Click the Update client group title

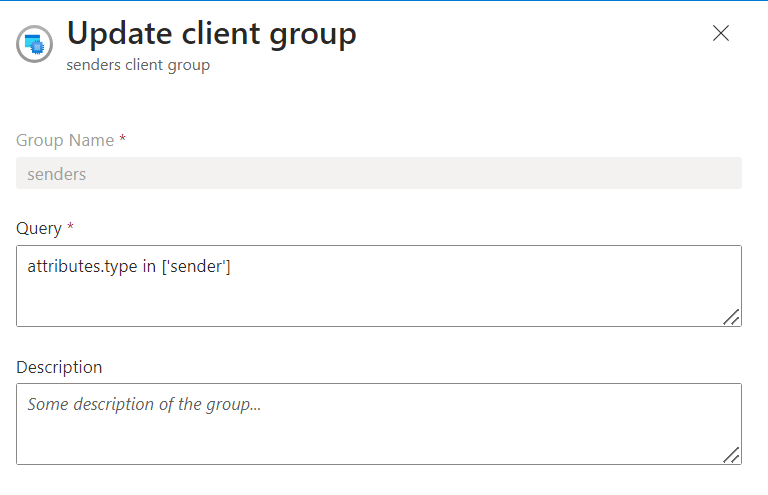211,34
